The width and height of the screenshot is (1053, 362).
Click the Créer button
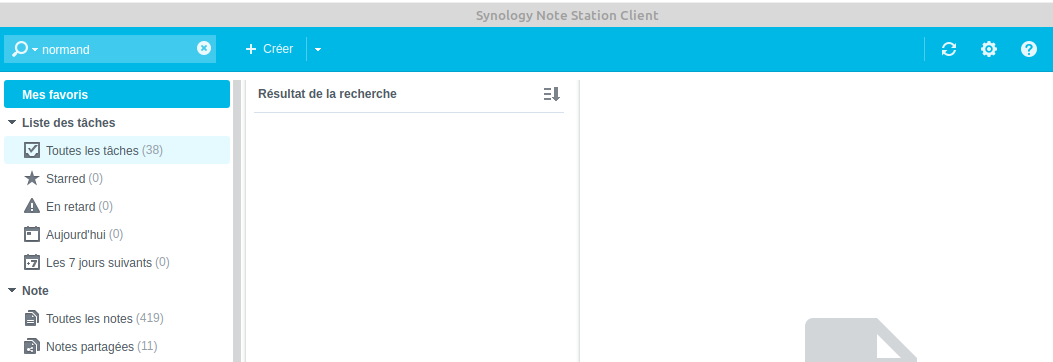point(269,49)
